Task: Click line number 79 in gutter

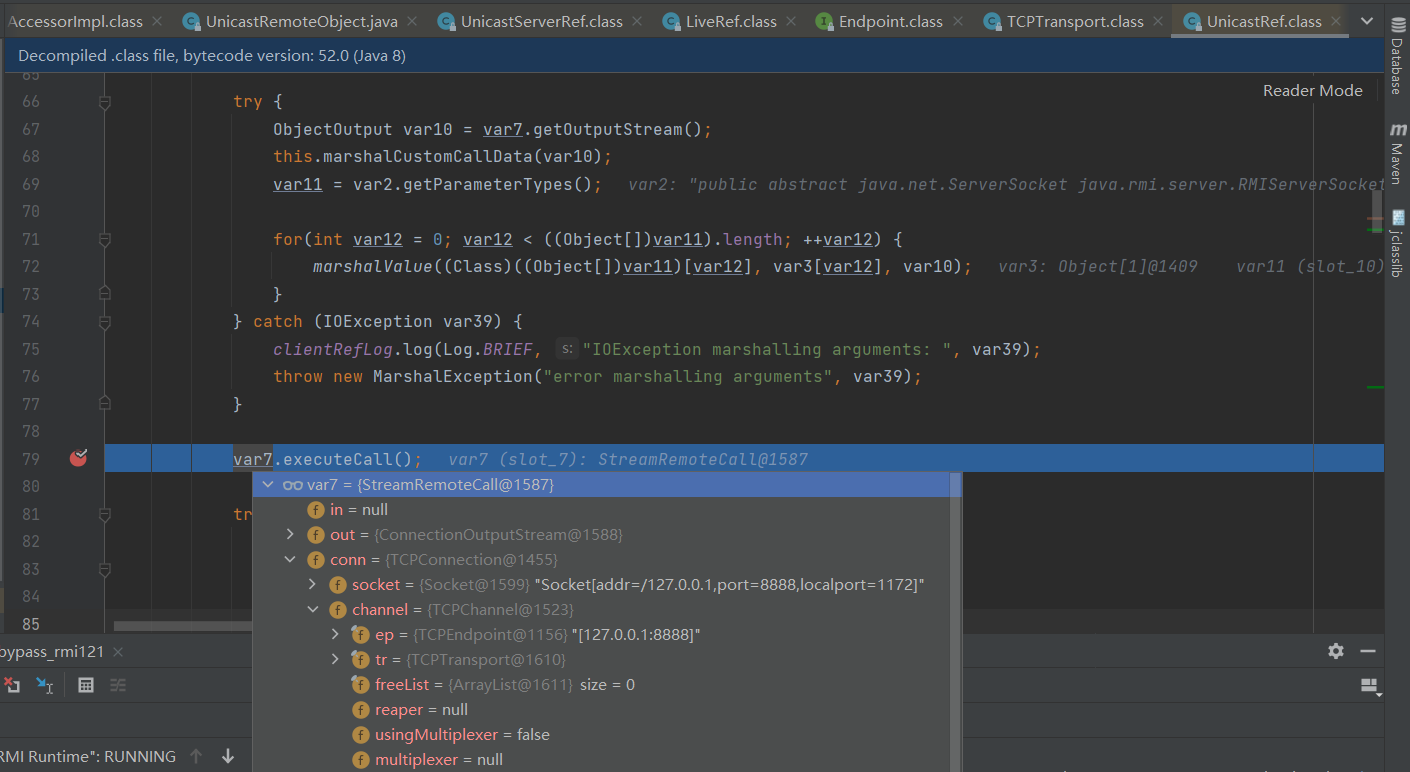Action: coord(30,459)
